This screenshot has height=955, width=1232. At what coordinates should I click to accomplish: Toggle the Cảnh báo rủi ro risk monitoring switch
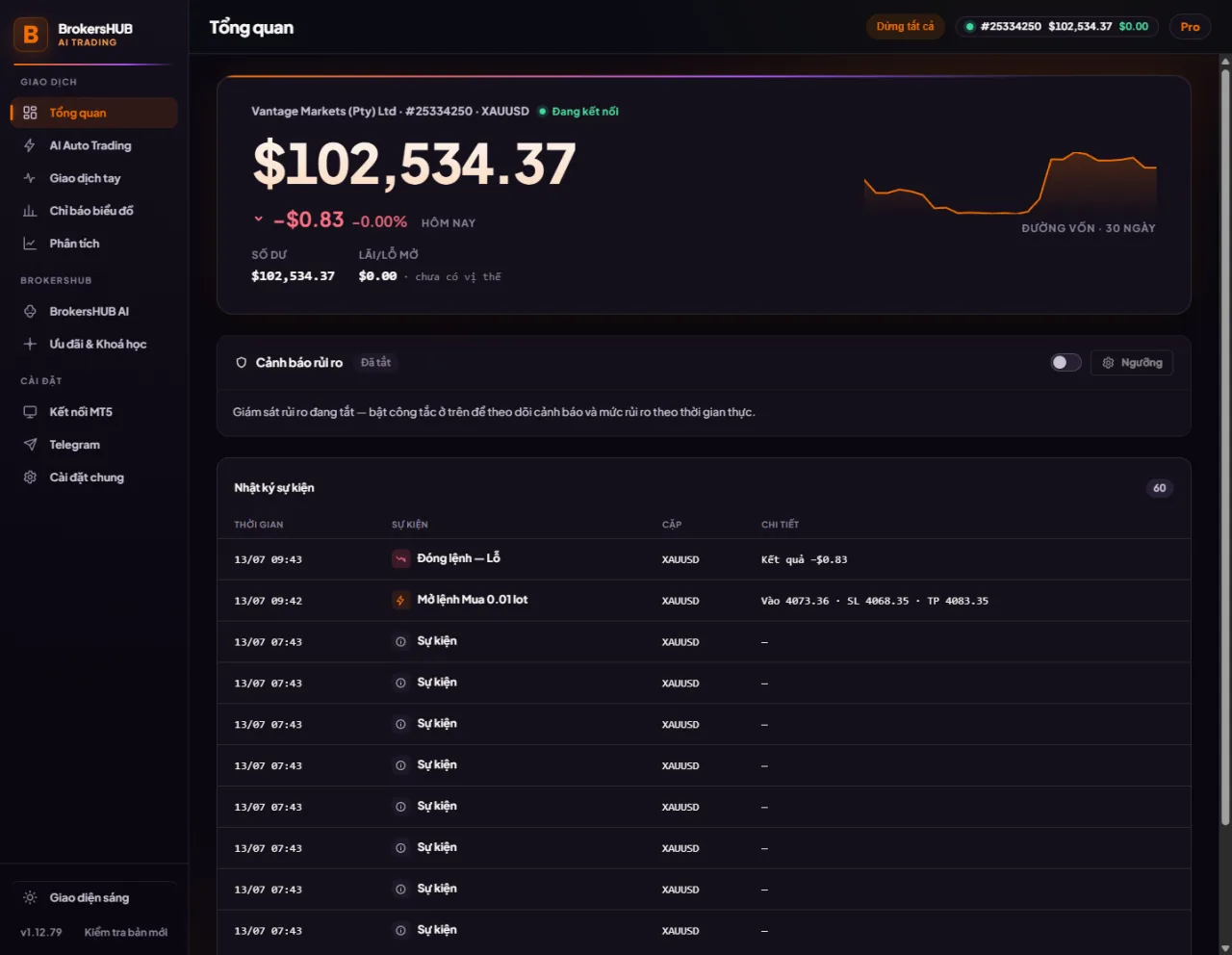pyautogui.click(x=1065, y=363)
